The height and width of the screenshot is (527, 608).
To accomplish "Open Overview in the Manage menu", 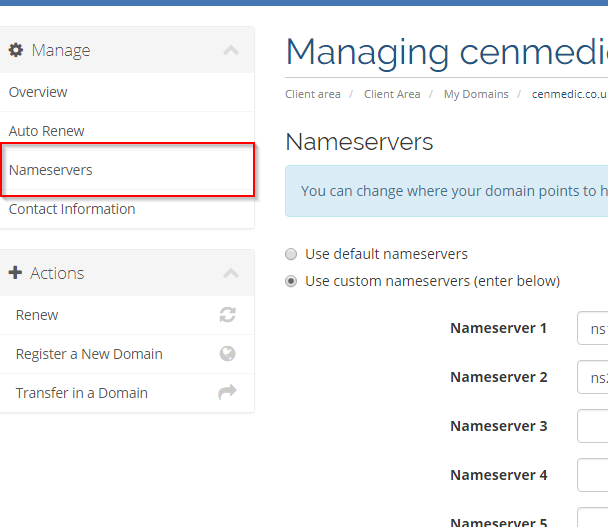I will click(127, 92).
